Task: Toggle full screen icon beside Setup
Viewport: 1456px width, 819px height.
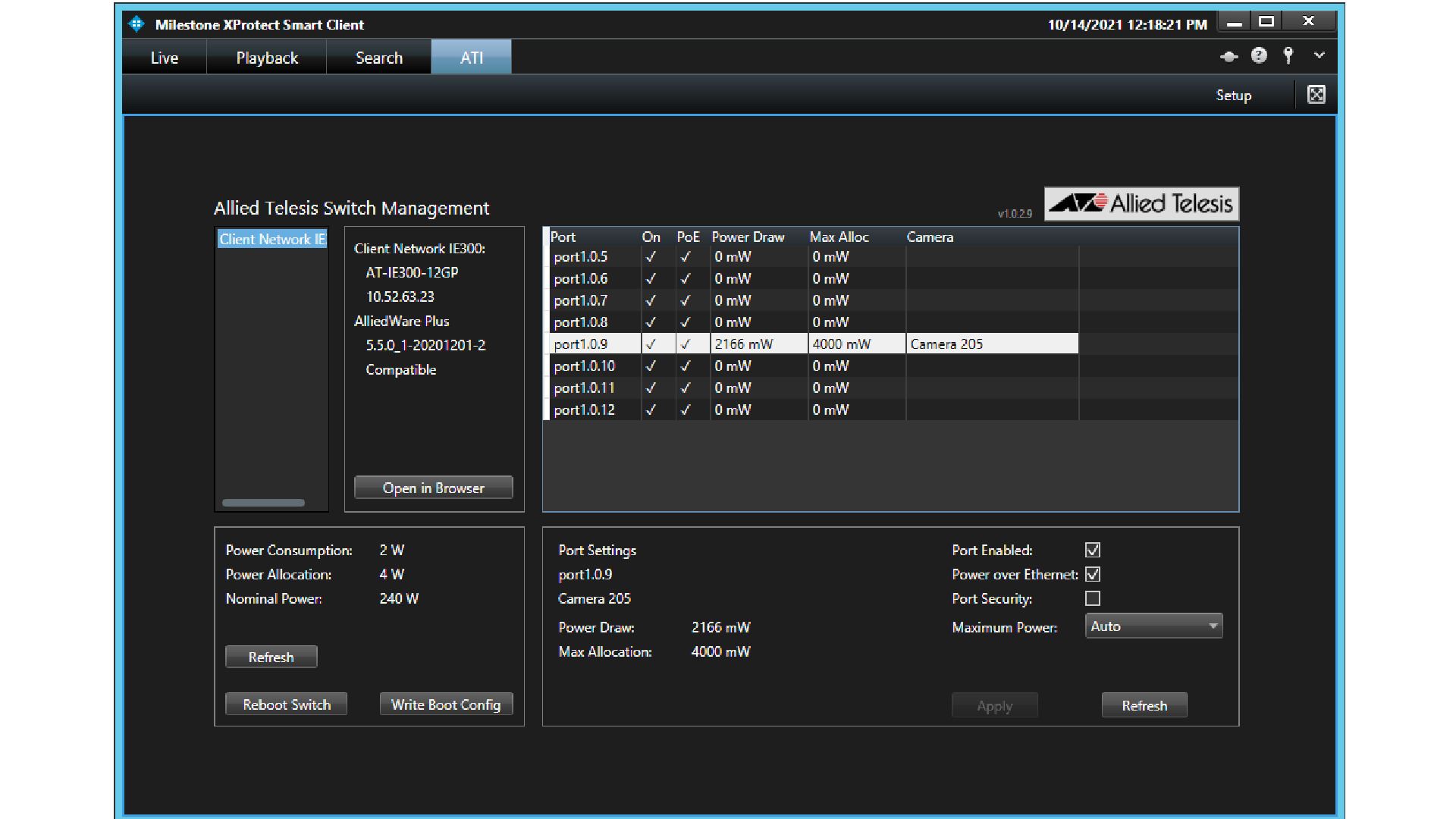Action: [1316, 95]
